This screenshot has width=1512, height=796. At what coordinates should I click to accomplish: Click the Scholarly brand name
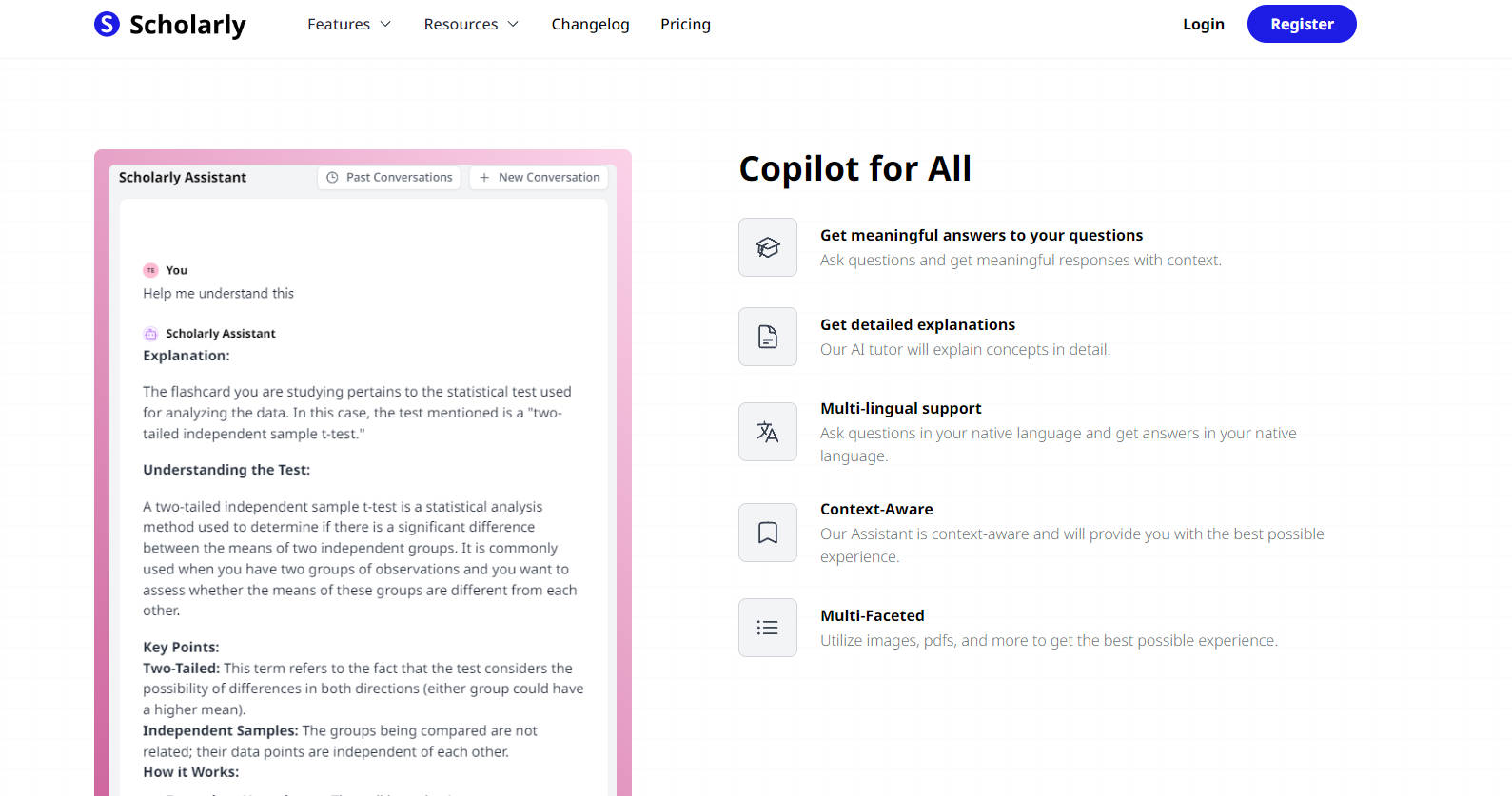(187, 25)
